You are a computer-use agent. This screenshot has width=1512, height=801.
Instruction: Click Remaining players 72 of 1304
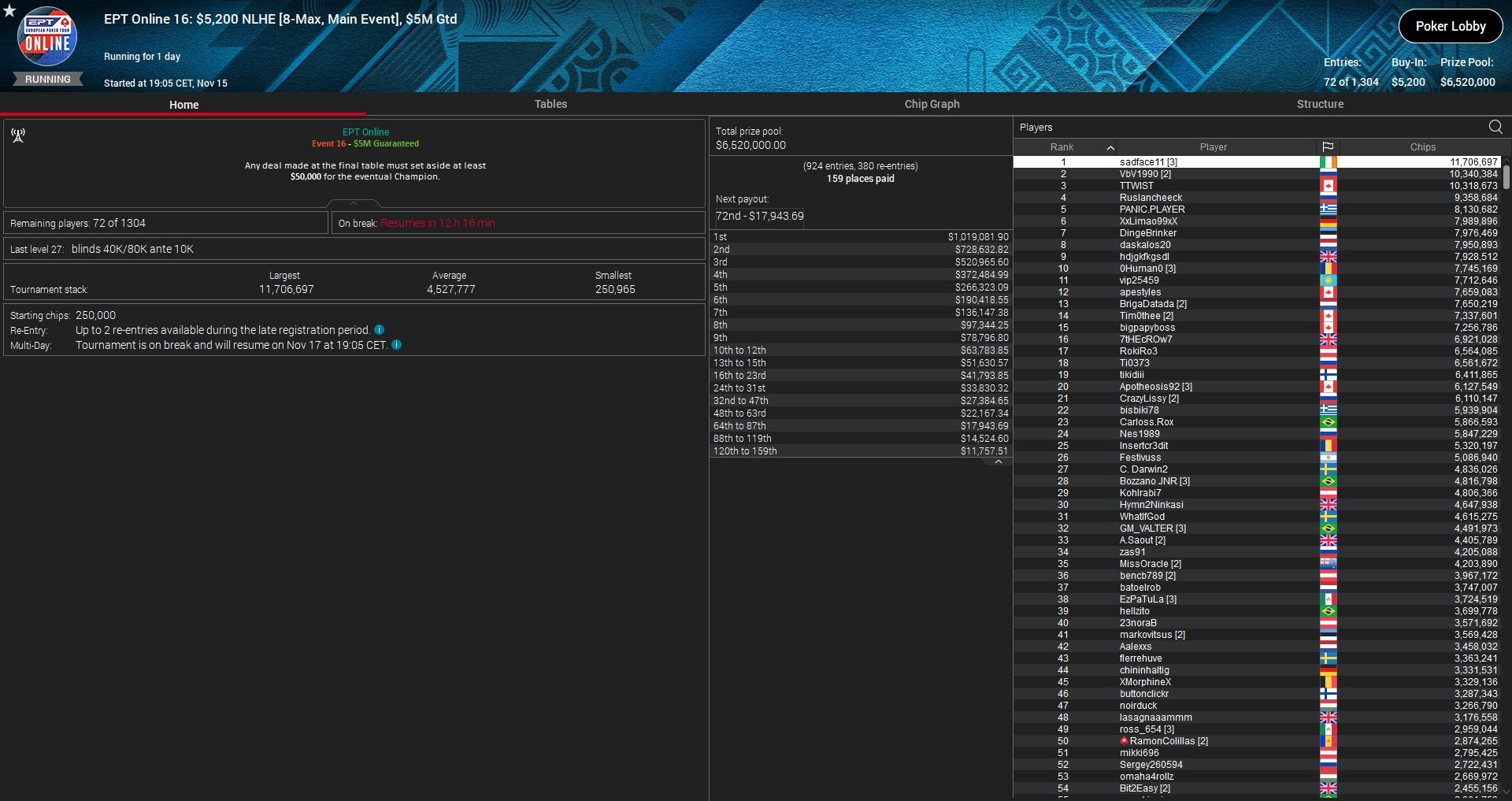point(78,223)
